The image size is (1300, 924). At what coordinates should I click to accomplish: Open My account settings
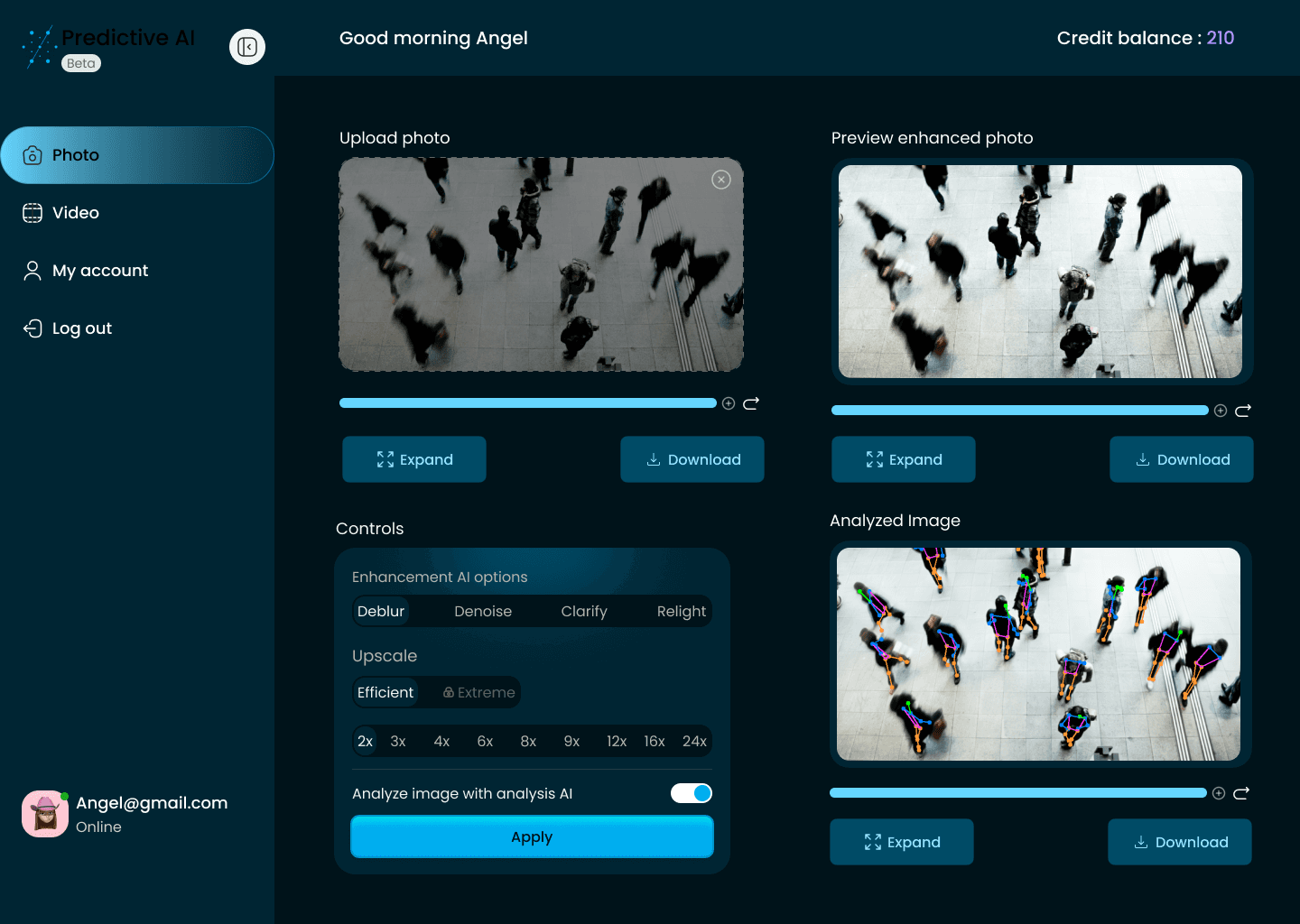tap(100, 270)
